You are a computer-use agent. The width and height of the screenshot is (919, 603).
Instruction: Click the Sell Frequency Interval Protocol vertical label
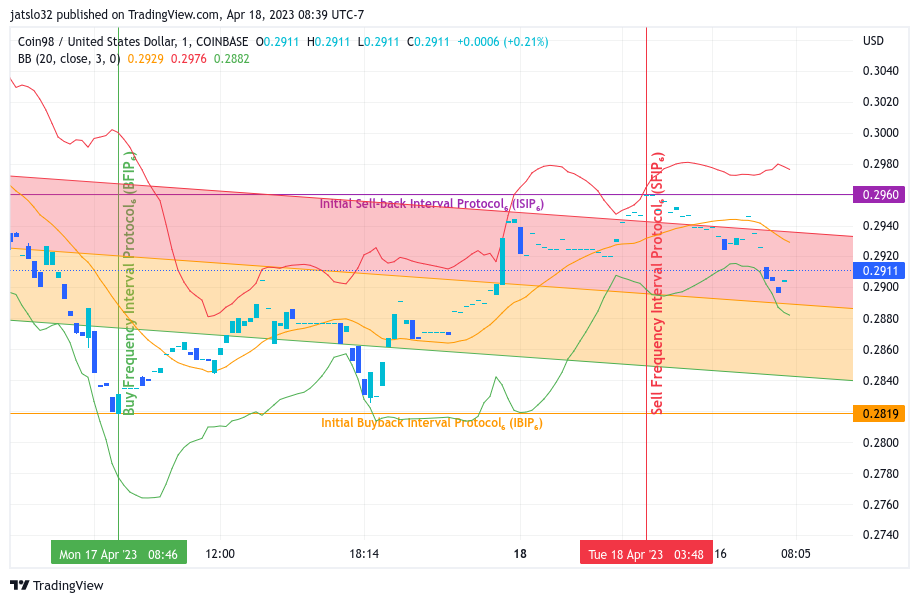pos(658,284)
